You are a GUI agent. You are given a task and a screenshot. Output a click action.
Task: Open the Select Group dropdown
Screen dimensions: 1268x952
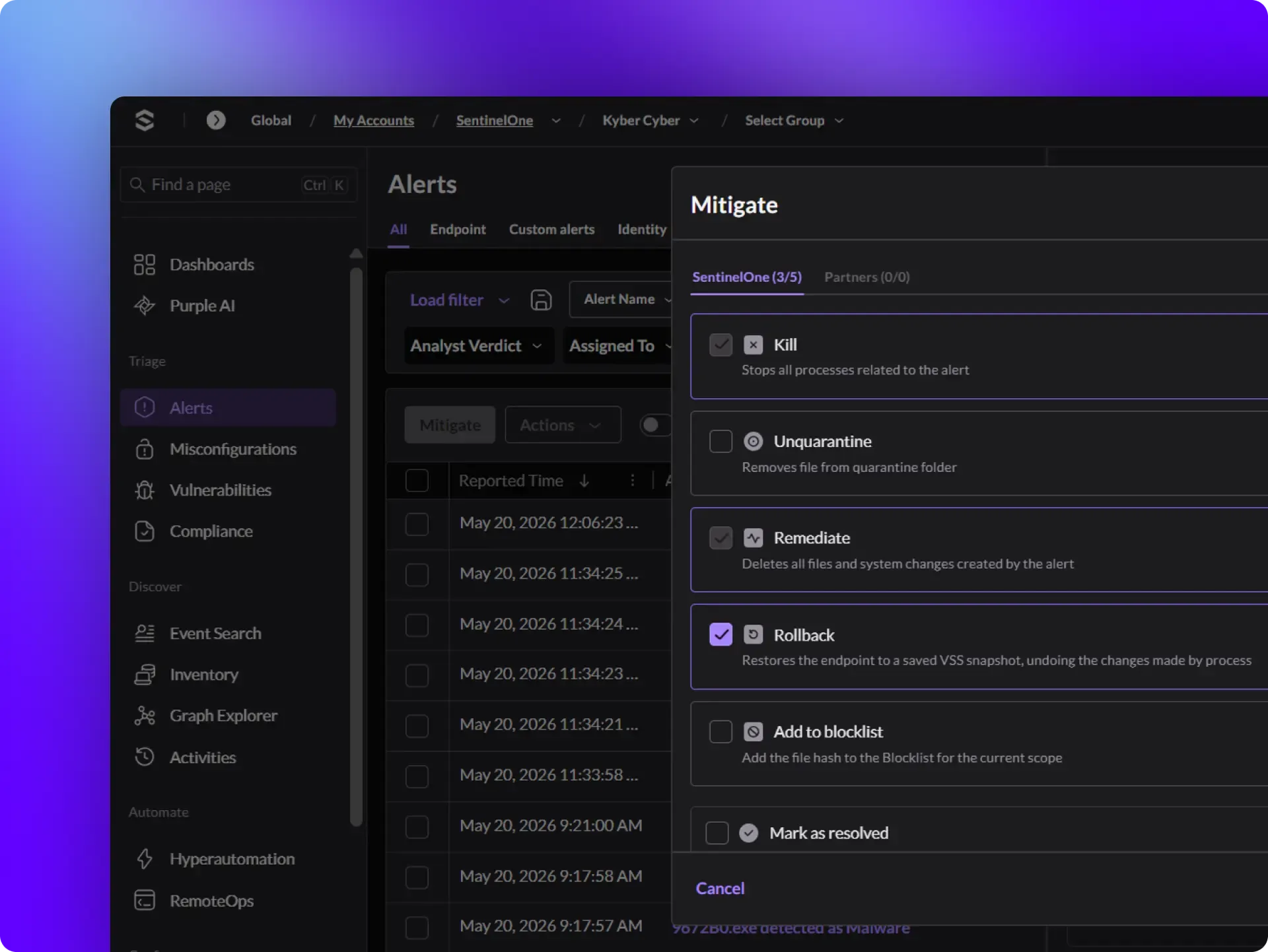click(x=794, y=121)
